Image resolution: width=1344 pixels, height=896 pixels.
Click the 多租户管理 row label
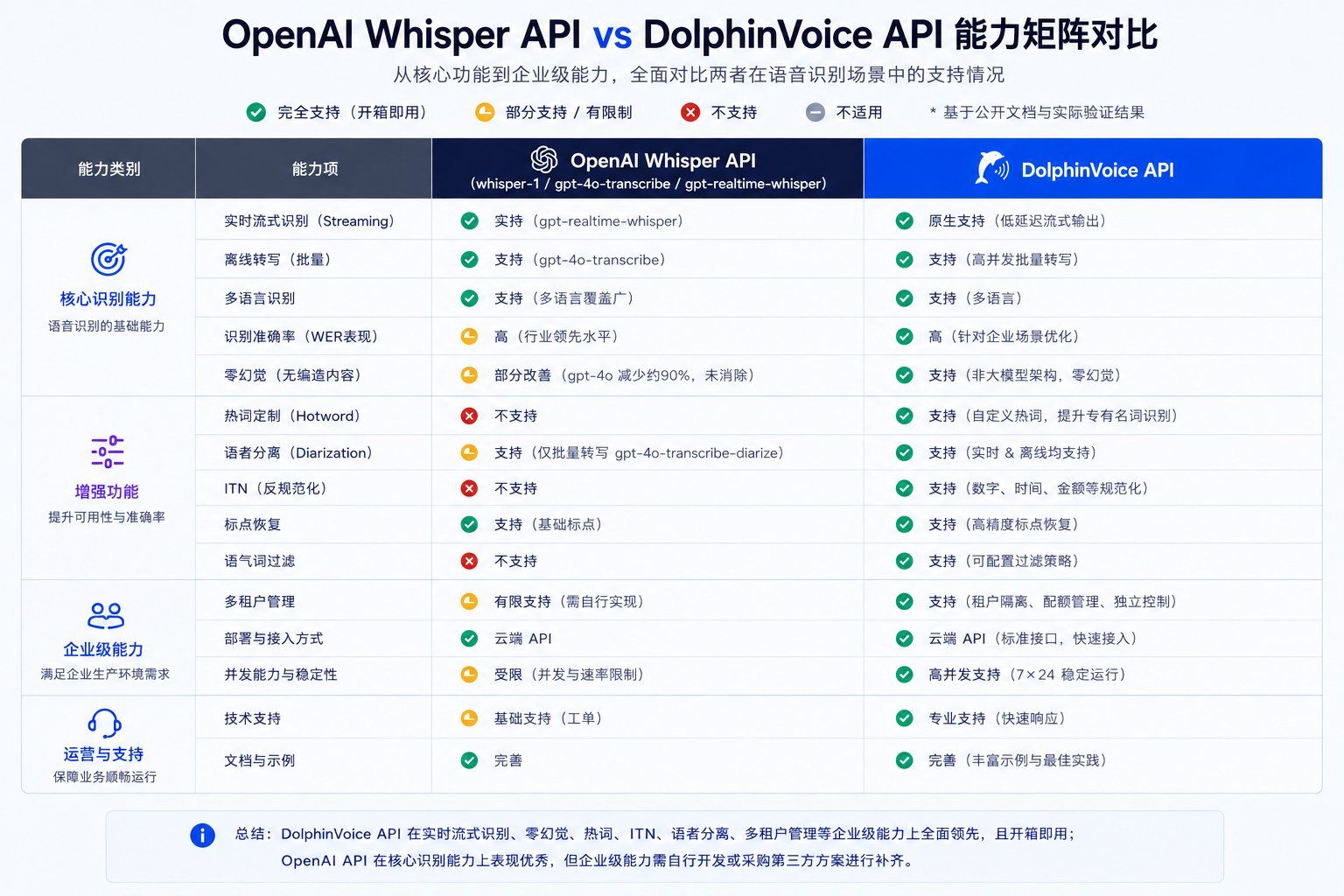point(260,601)
